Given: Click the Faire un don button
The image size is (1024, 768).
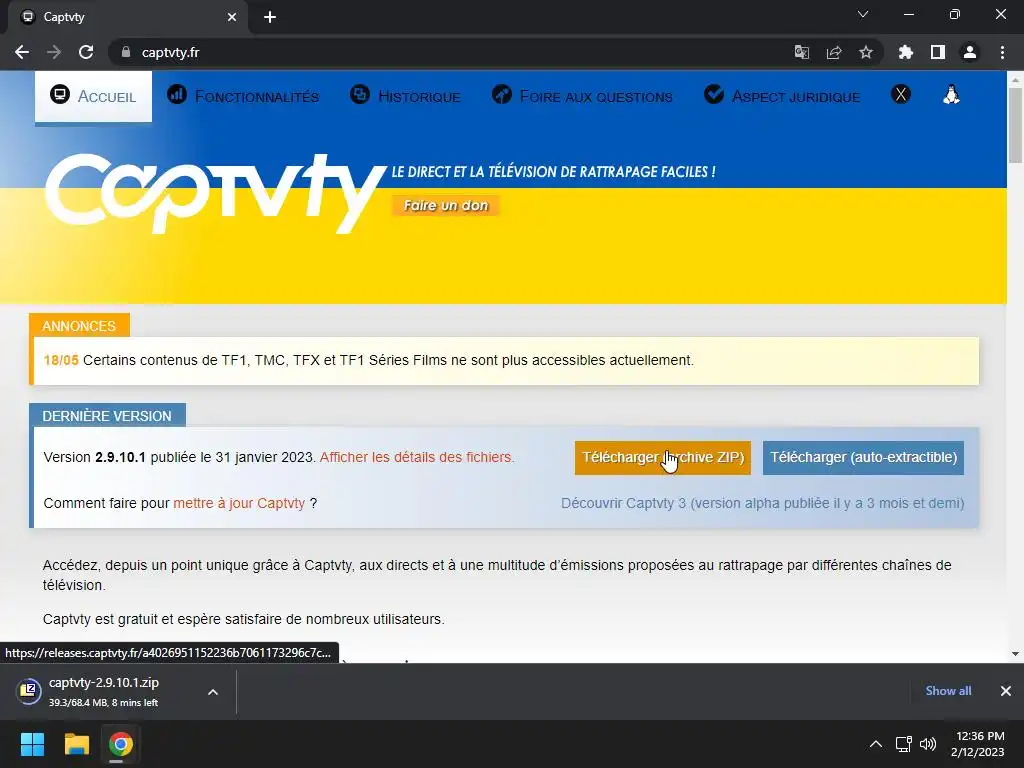Looking at the screenshot, I should pos(446,205).
